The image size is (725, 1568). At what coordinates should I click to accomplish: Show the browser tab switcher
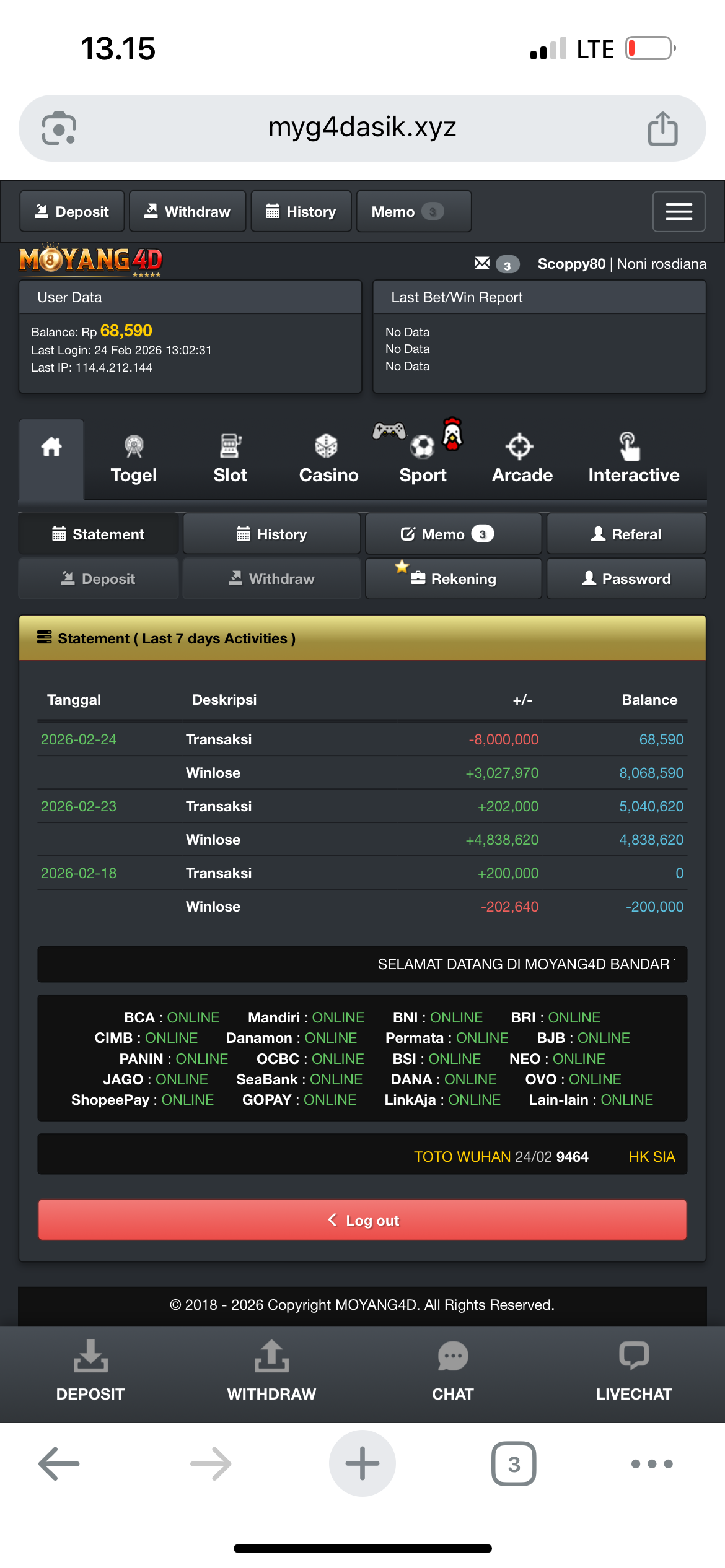click(x=514, y=1463)
